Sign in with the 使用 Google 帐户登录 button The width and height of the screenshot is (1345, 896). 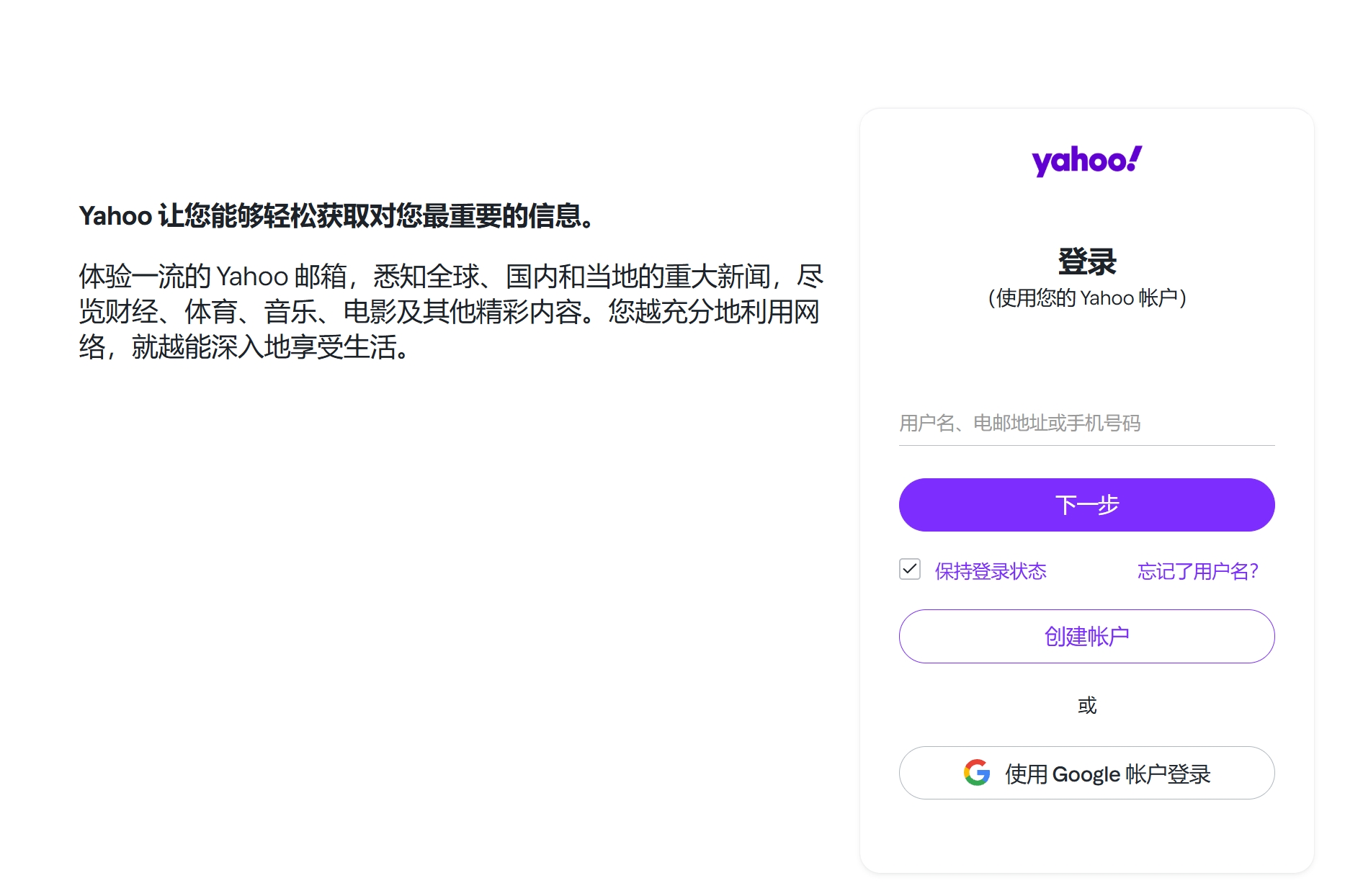click(1086, 773)
